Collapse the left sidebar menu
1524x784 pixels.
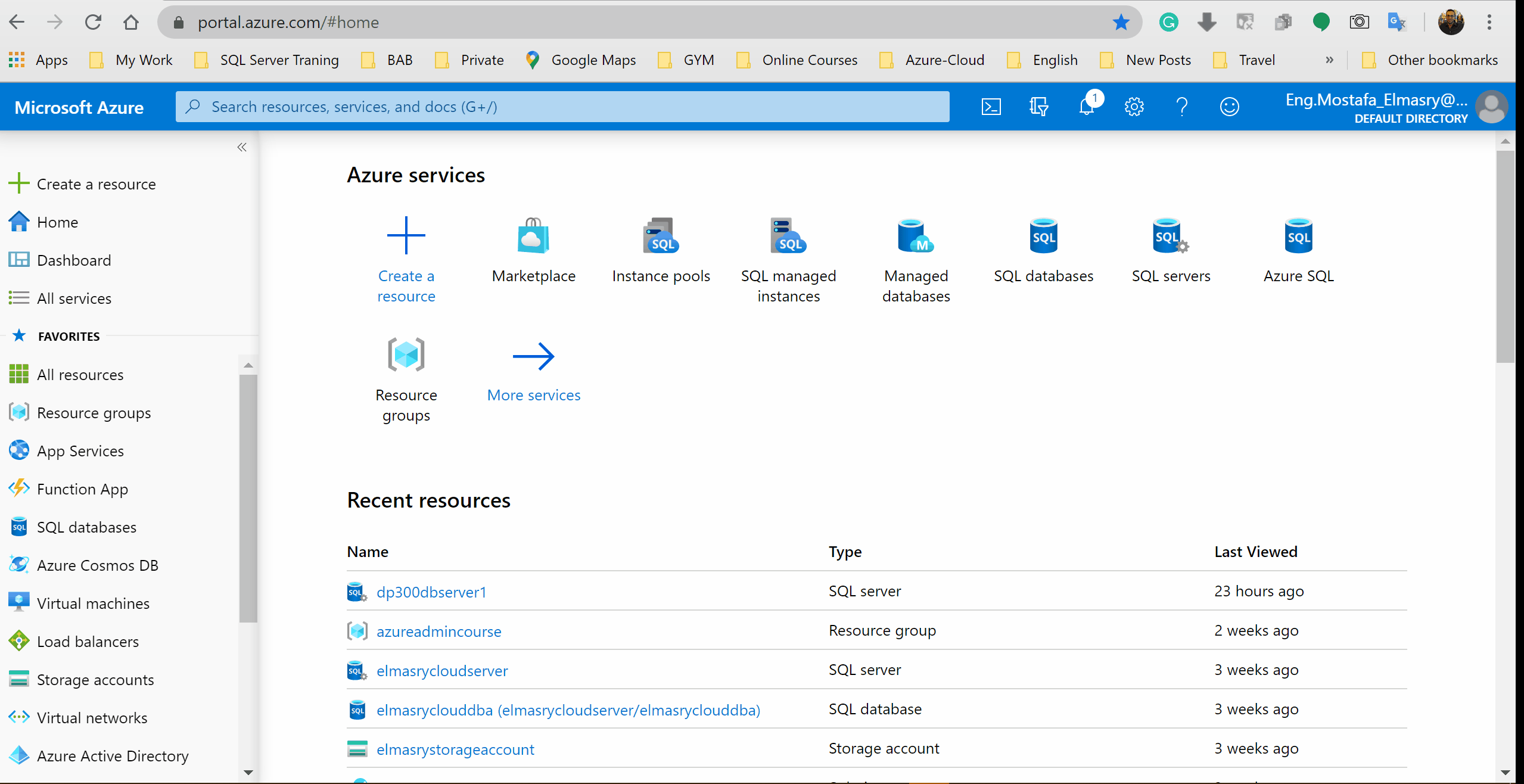pos(242,147)
